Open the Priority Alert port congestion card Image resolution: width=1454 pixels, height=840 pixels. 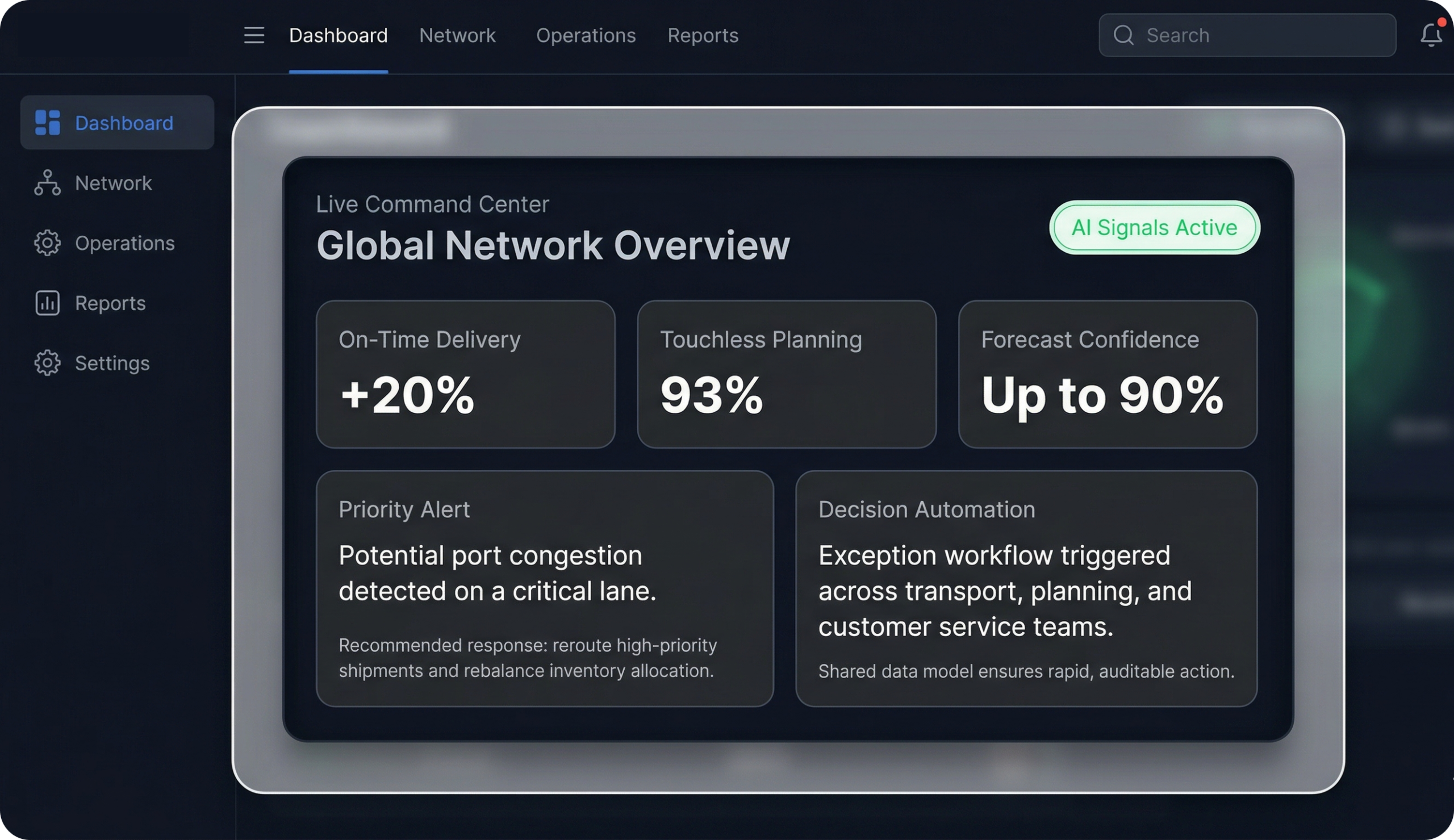tap(545, 588)
